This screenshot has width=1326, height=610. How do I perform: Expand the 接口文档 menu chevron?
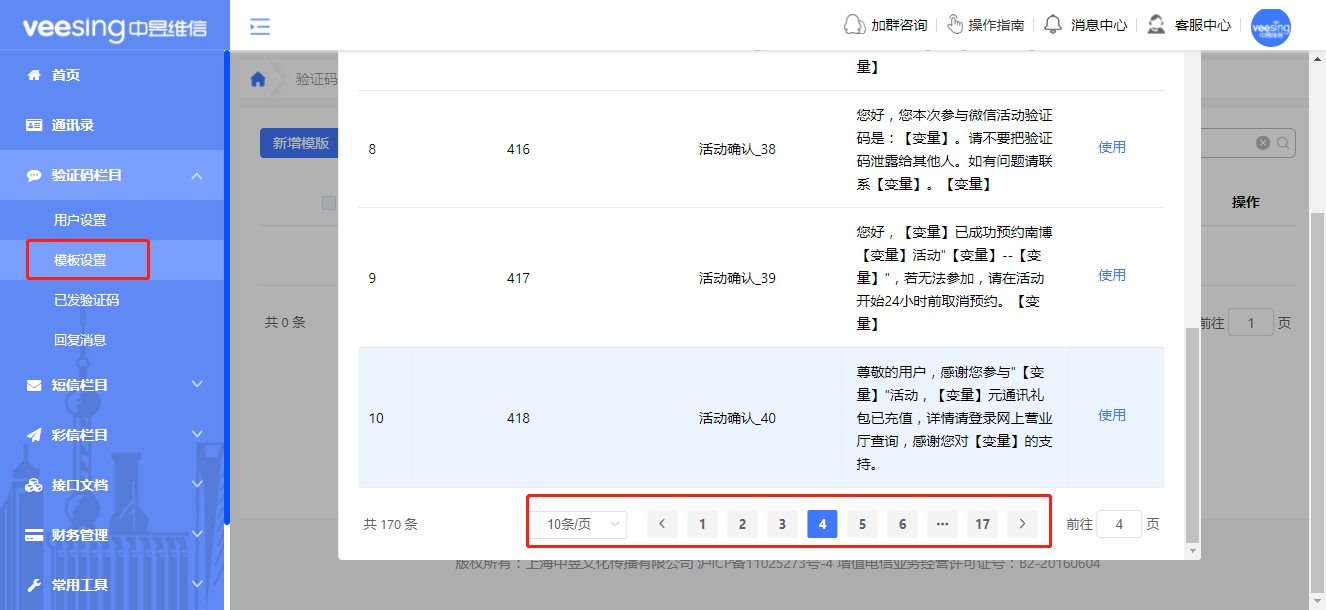[x=197, y=484]
